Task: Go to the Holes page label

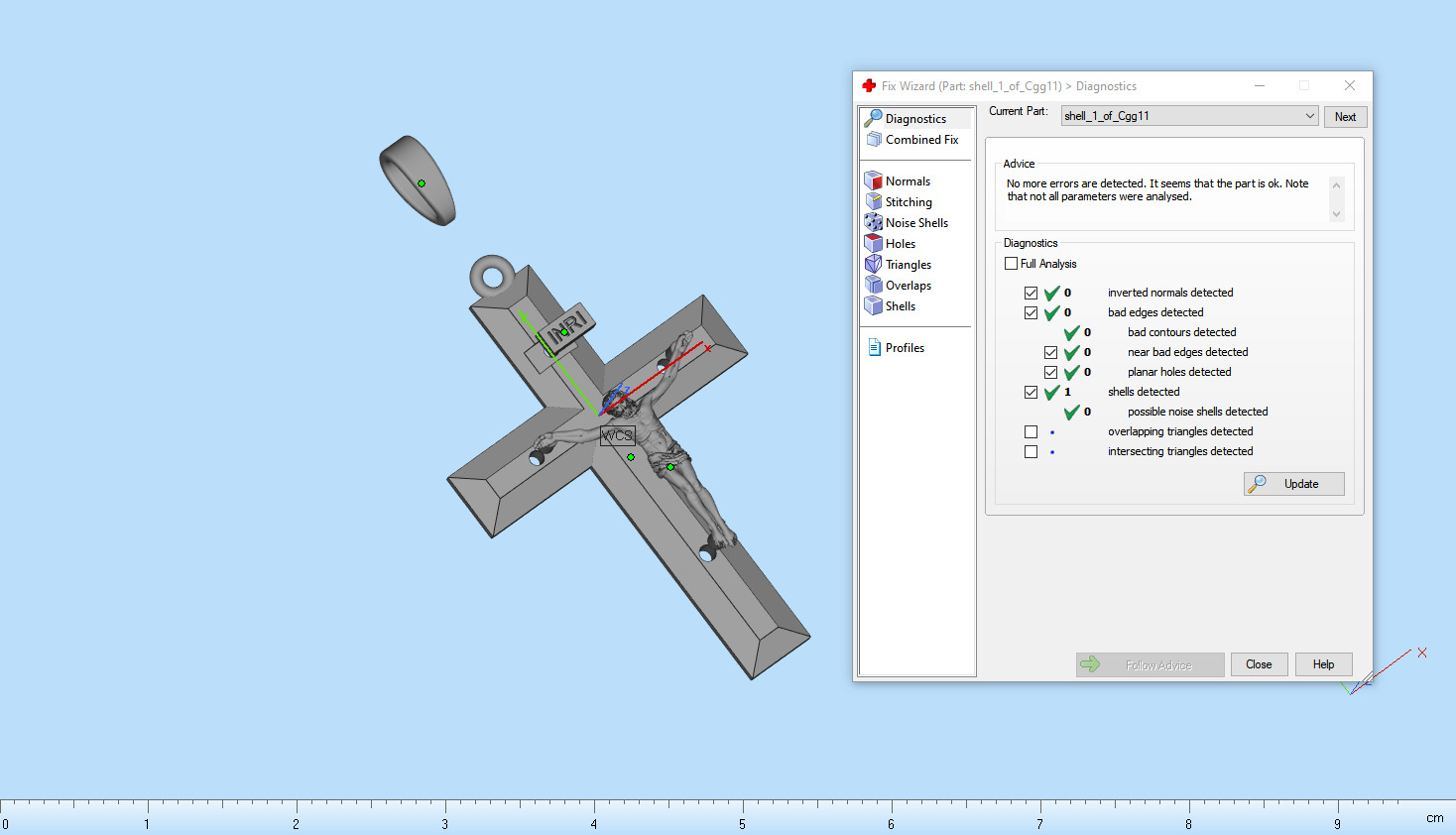Action: [x=901, y=244]
